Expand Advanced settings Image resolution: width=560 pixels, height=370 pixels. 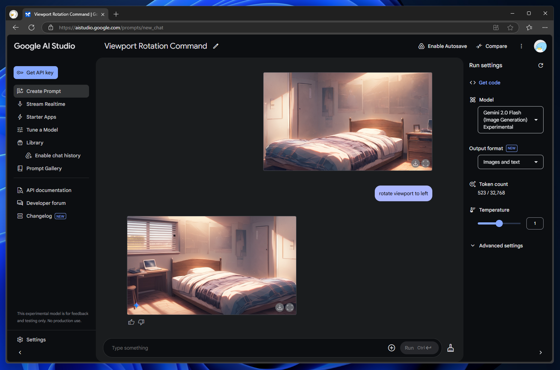tap(496, 246)
